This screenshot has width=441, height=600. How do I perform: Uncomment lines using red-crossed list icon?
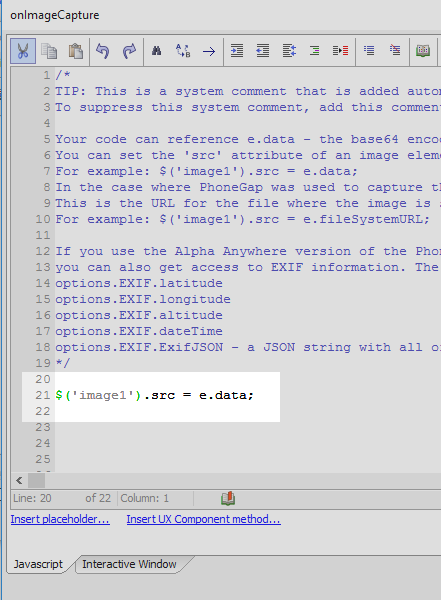(x=395, y=50)
